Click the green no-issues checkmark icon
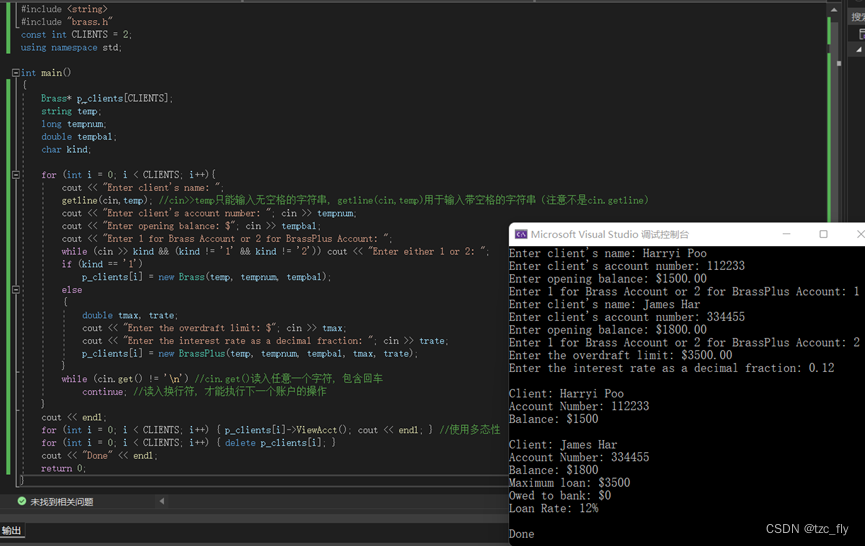Image resolution: width=865 pixels, height=546 pixels. [x=22, y=501]
